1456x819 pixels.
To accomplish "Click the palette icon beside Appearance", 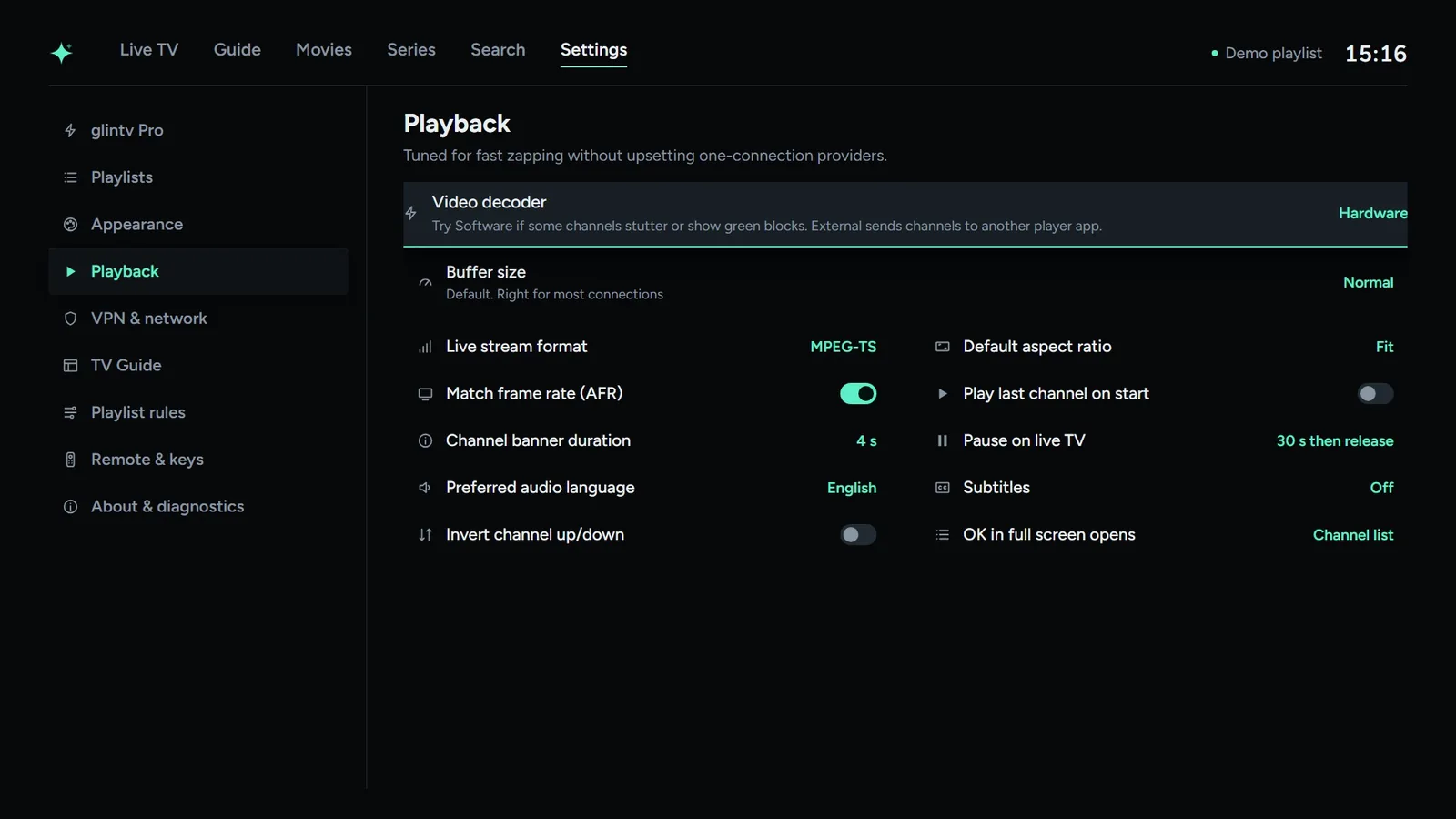I will pos(70,225).
